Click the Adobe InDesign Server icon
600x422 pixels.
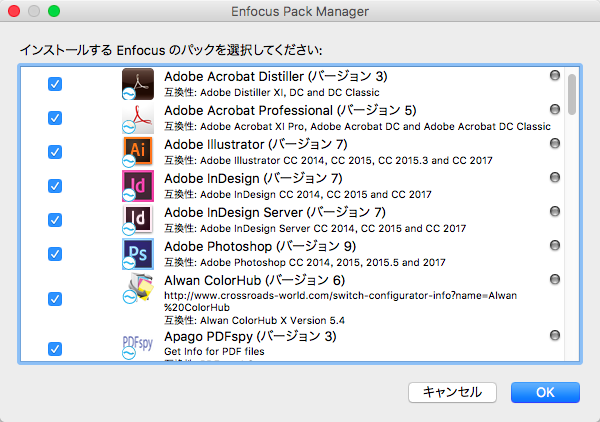138,220
